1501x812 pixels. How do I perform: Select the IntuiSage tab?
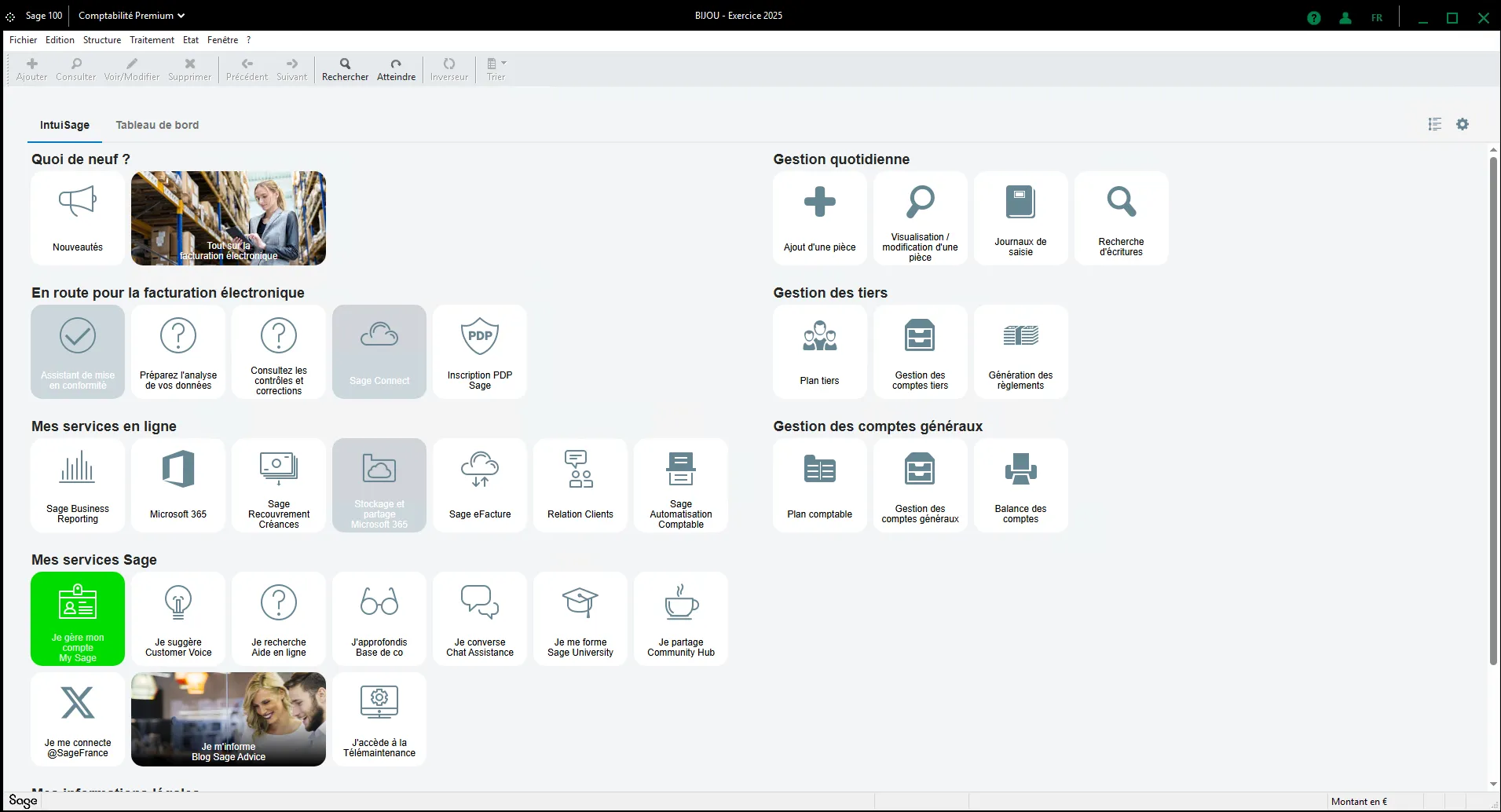[64, 125]
